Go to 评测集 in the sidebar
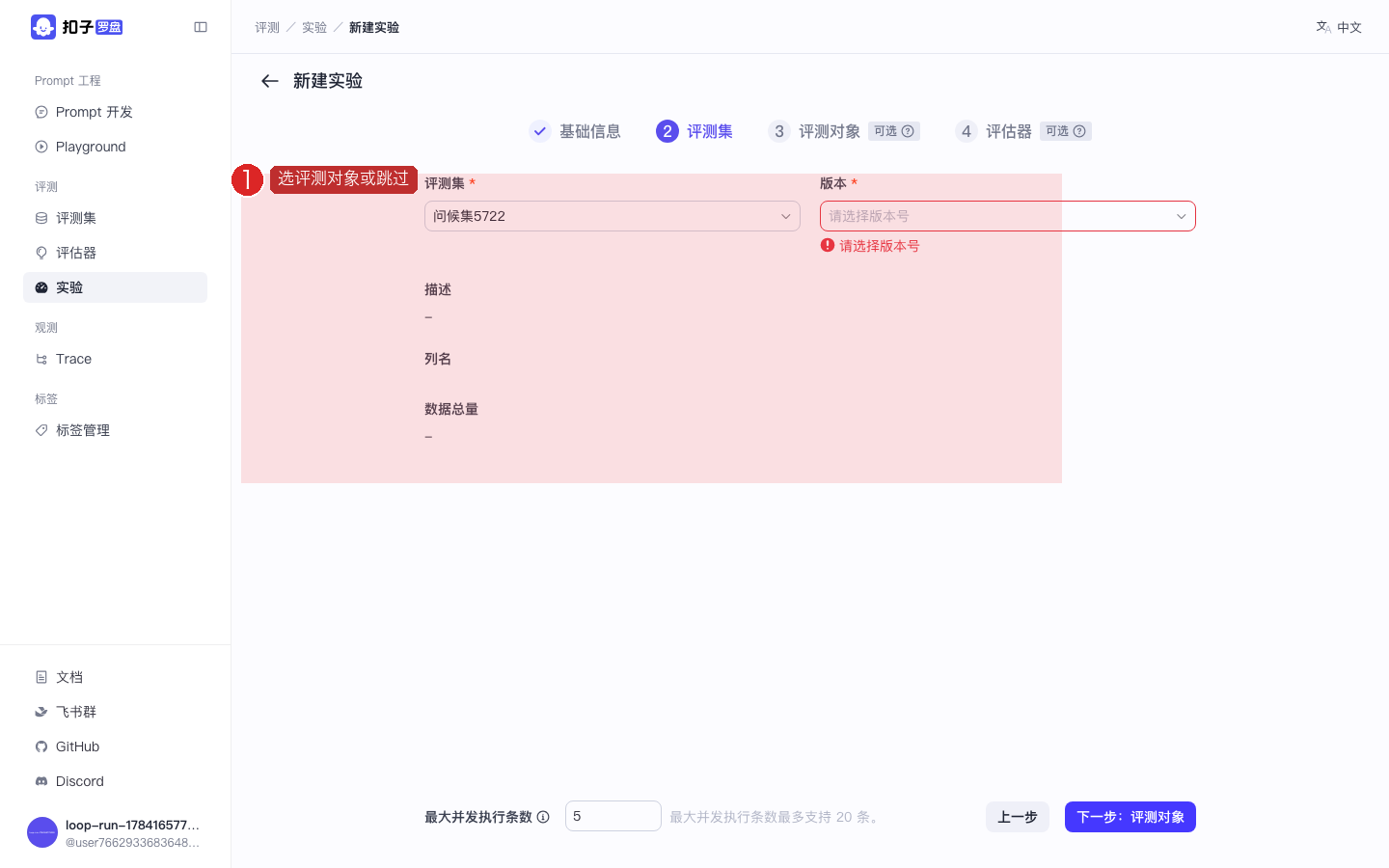Viewport: 1389px width, 868px height. pos(115,218)
